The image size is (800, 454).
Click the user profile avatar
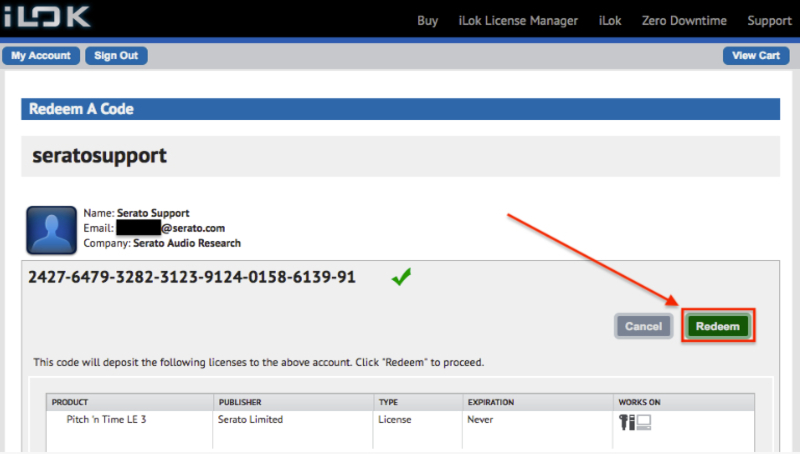point(52,230)
